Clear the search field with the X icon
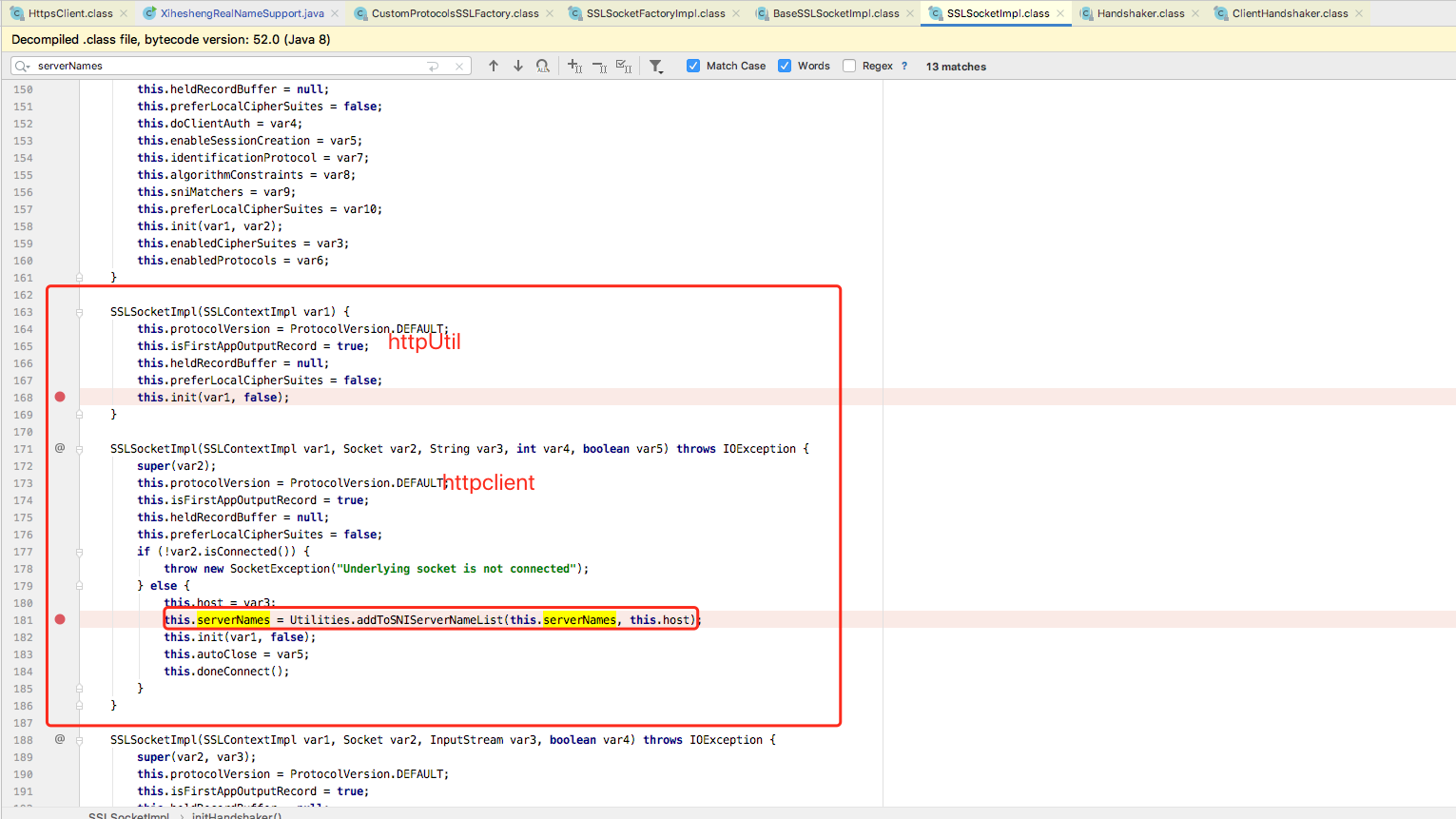1456x819 pixels. pyautogui.click(x=459, y=66)
